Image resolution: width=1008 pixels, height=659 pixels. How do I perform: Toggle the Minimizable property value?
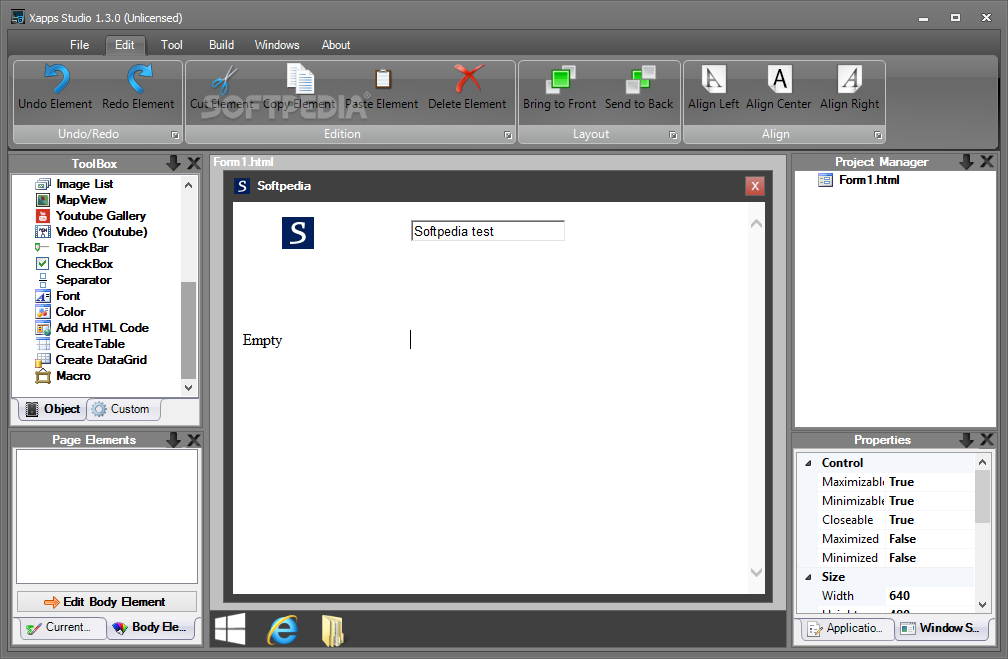[x=931, y=501]
